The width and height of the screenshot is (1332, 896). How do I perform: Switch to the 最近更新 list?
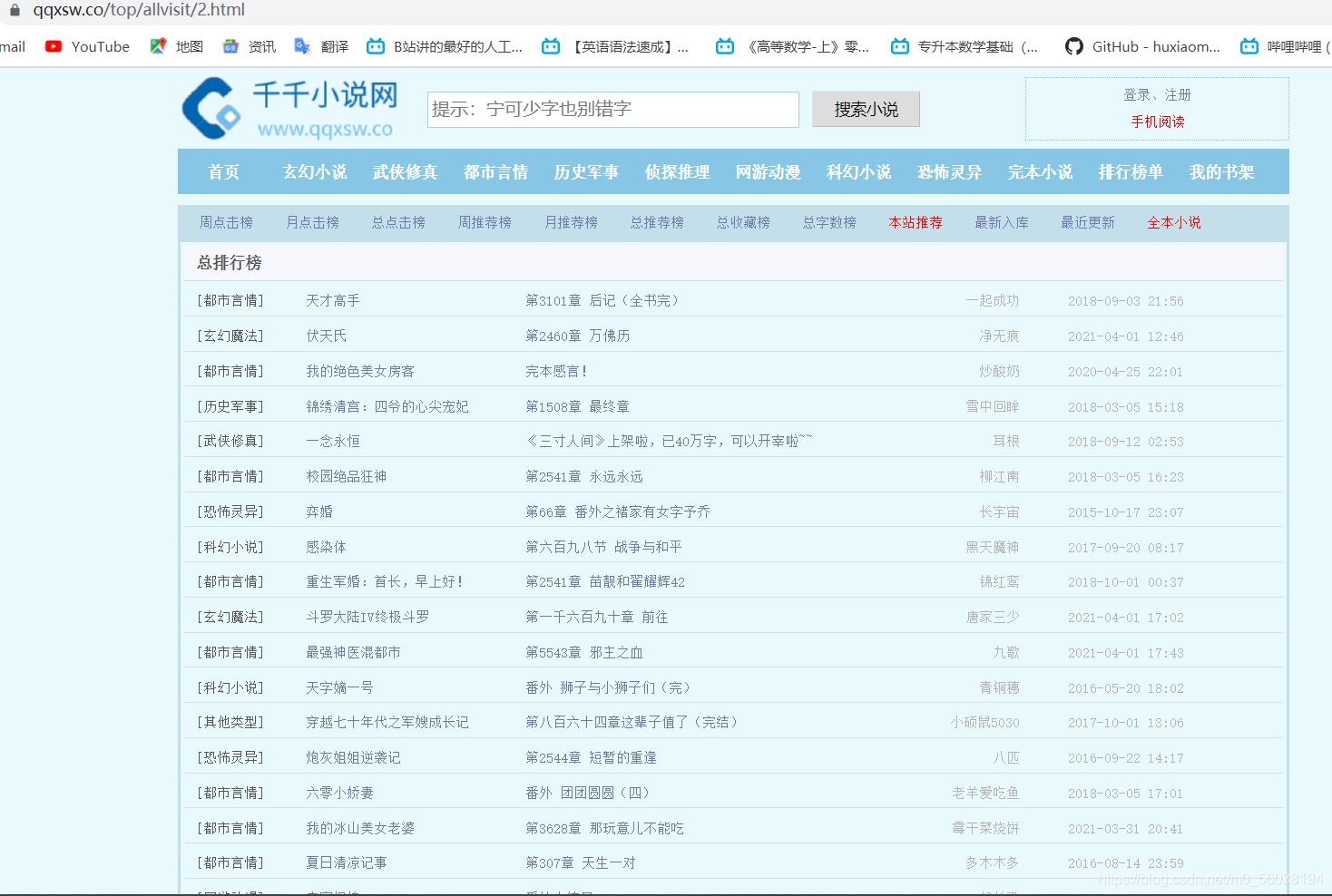tap(1088, 222)
